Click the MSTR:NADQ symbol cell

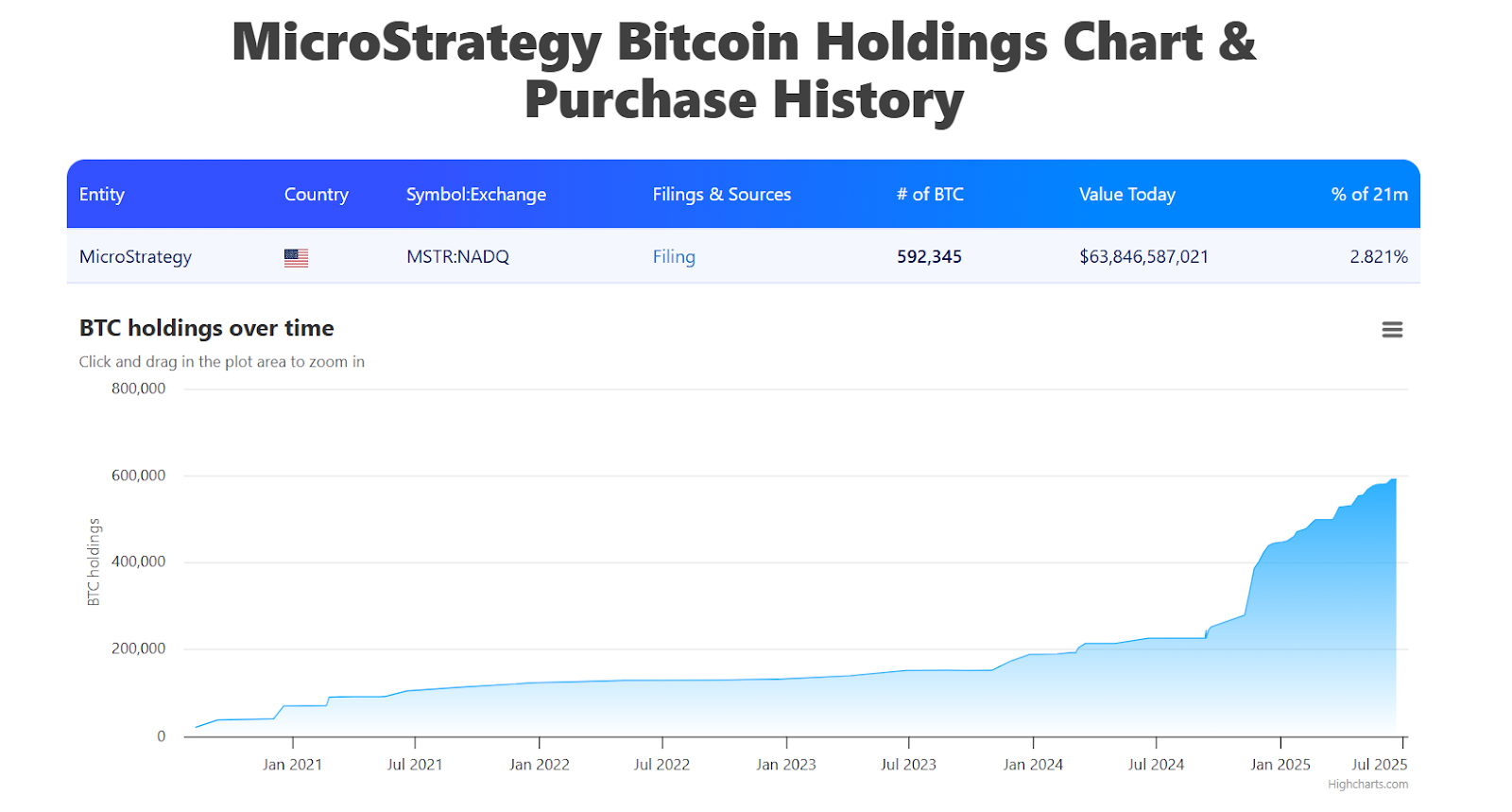[x=457, y=257]
